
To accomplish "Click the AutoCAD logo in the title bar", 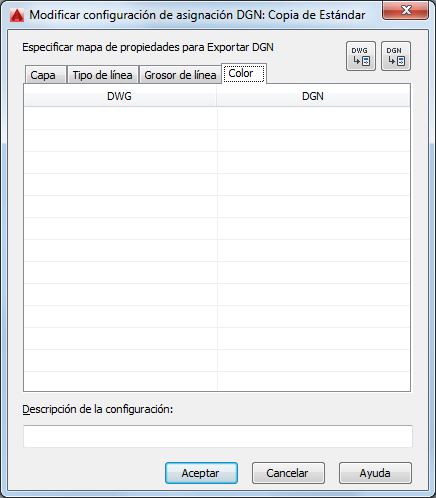I will point(17,15).
